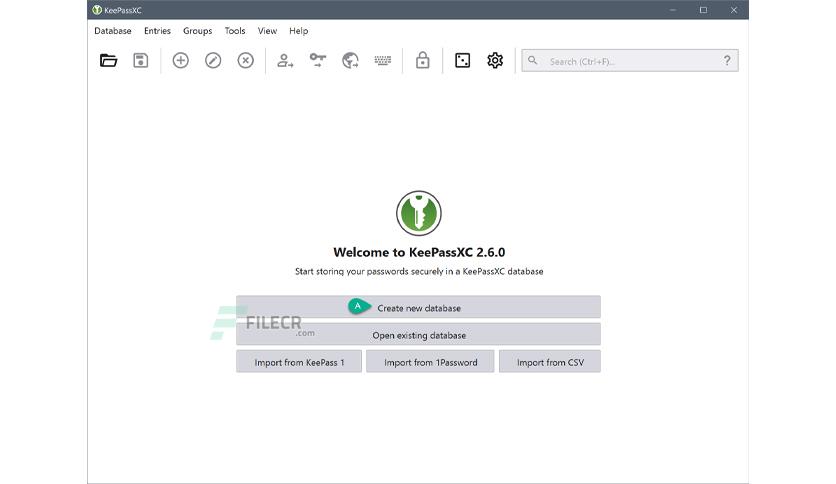Open the Help menu
The image size is (836, 484).
point(299,31)
